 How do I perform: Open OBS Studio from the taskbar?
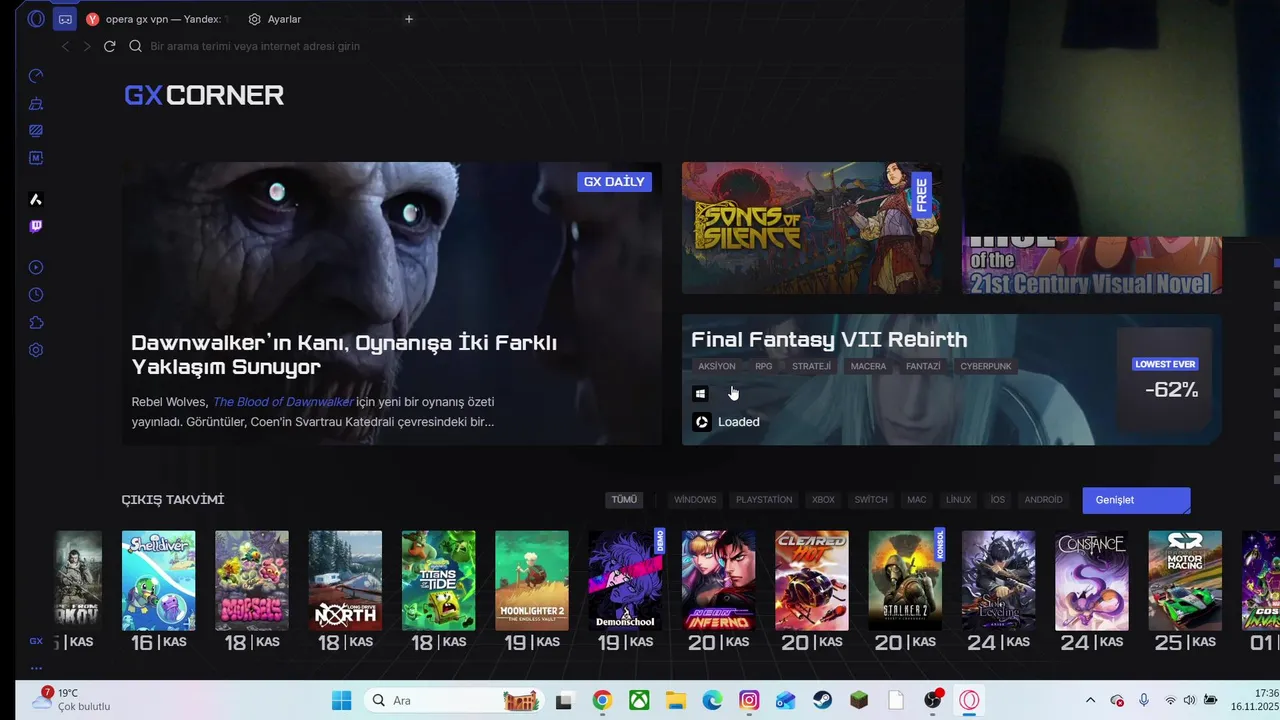[932, 700]
